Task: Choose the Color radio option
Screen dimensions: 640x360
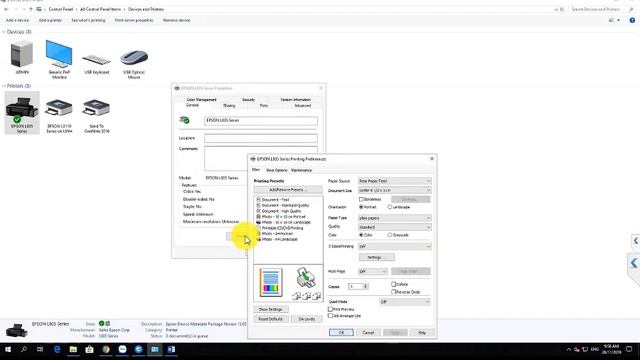Action: [361, 235]
